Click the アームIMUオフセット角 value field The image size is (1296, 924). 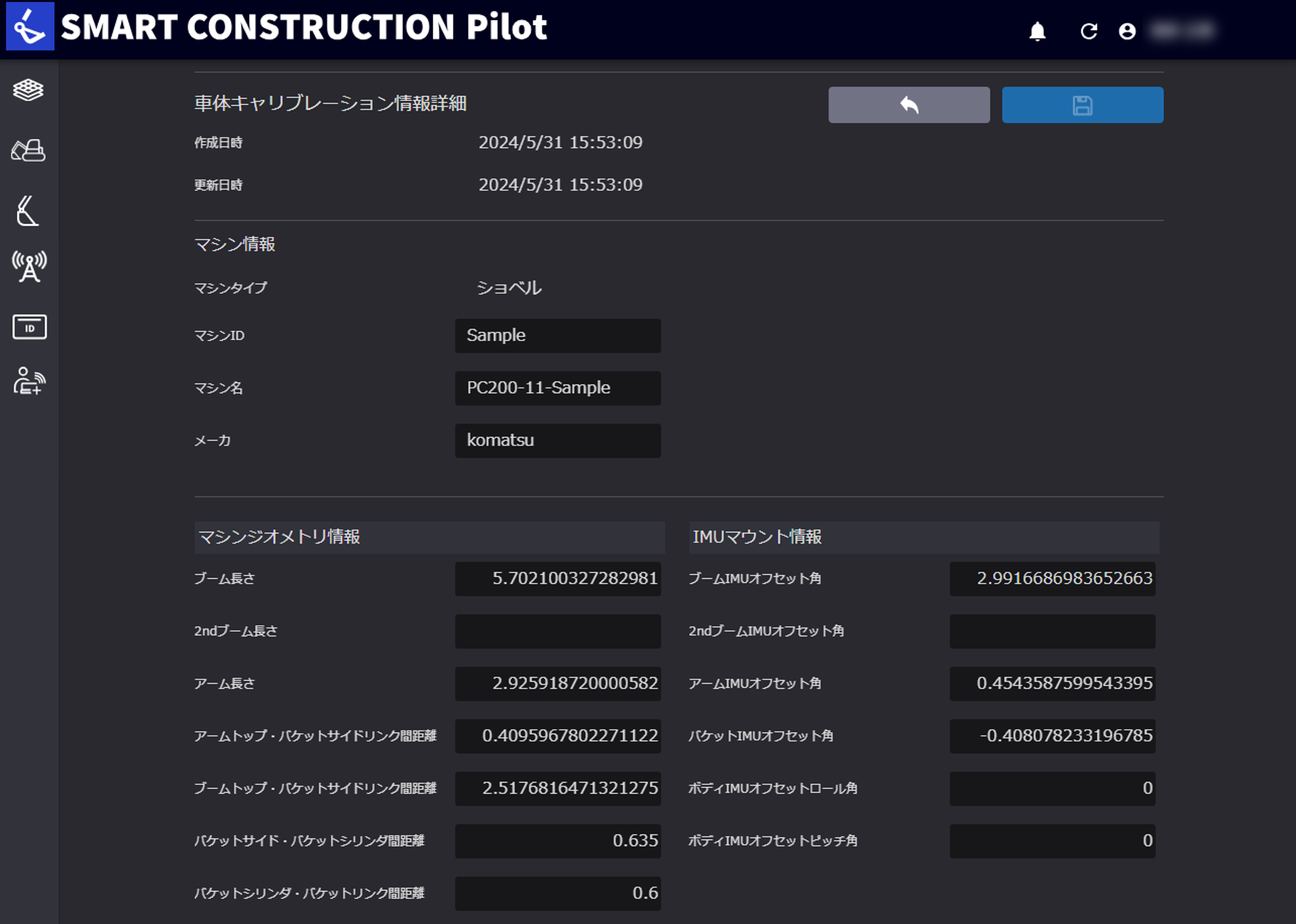point(1052,683)
